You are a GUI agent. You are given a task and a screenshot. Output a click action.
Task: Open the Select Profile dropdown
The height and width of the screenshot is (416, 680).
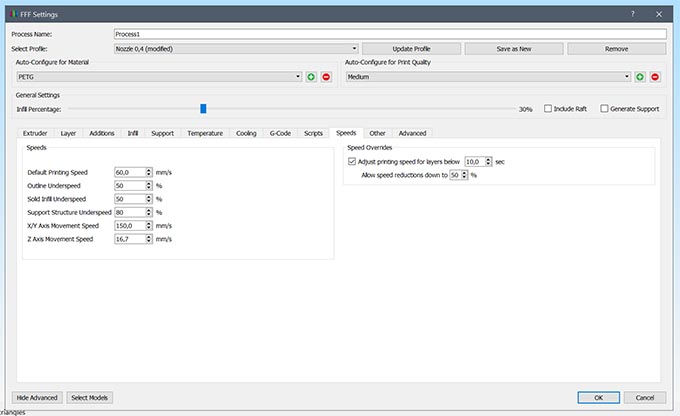pos(236,48)
